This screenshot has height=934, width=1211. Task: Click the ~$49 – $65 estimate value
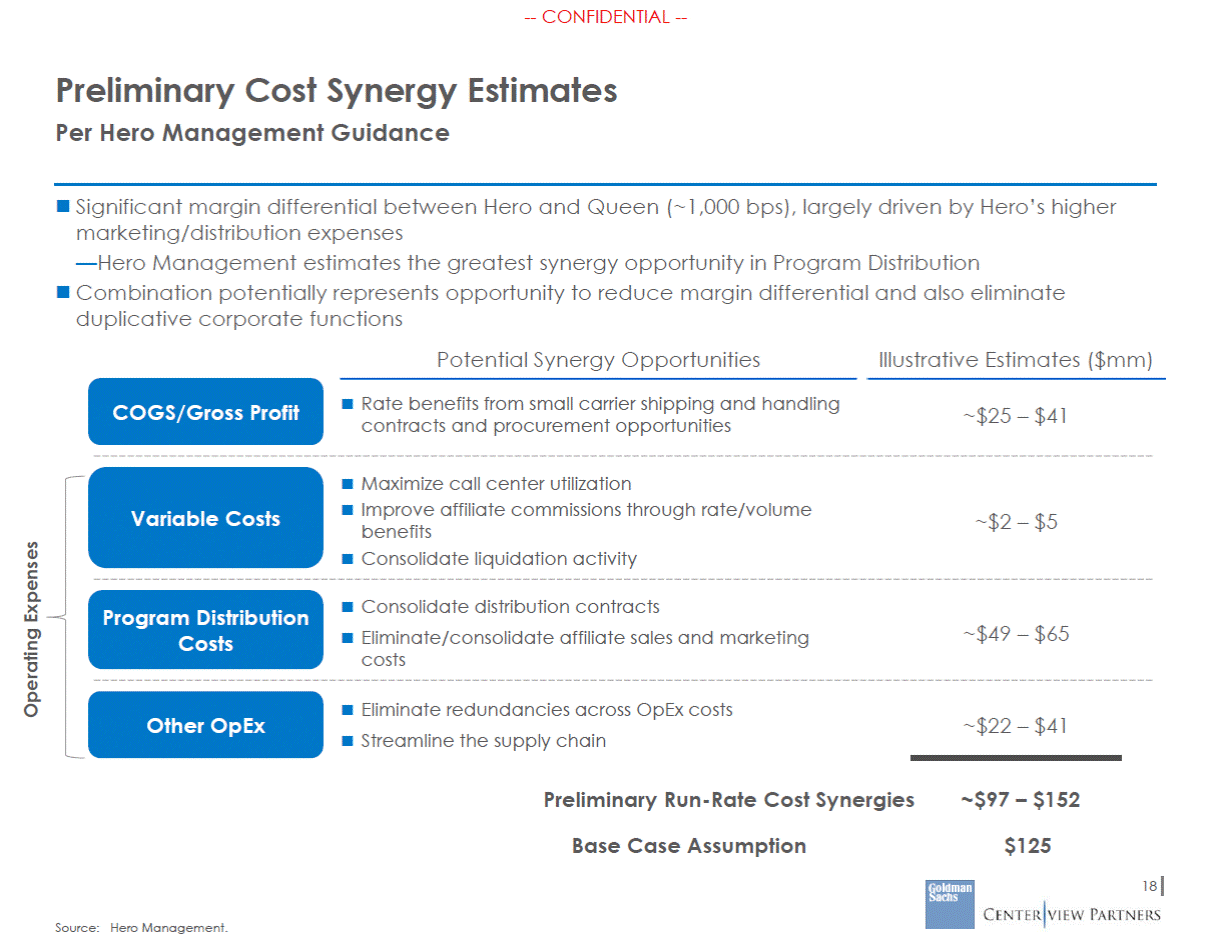1015,633
